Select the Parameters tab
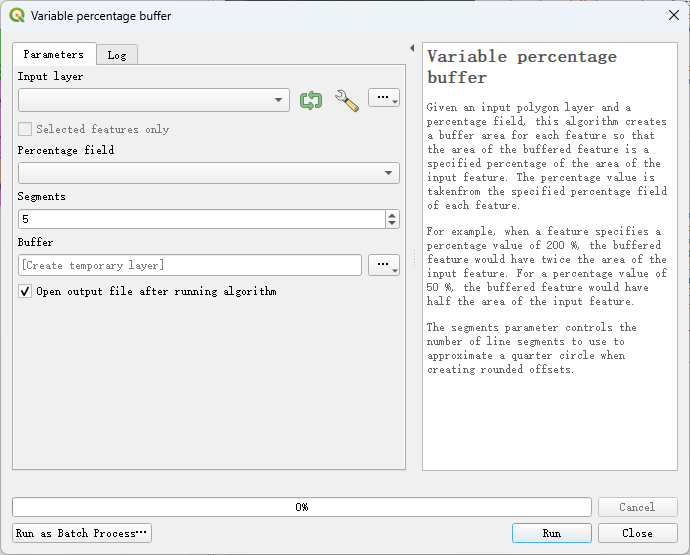 54,54
